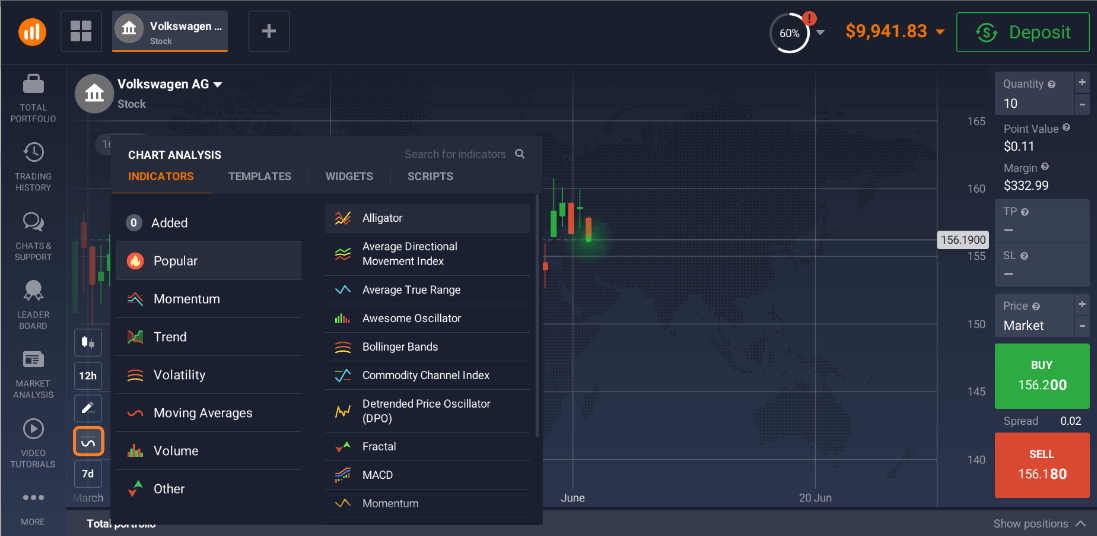Screen dimensions: 1097x536
Task: Click the Deposit button
Action: [1021, 32]
